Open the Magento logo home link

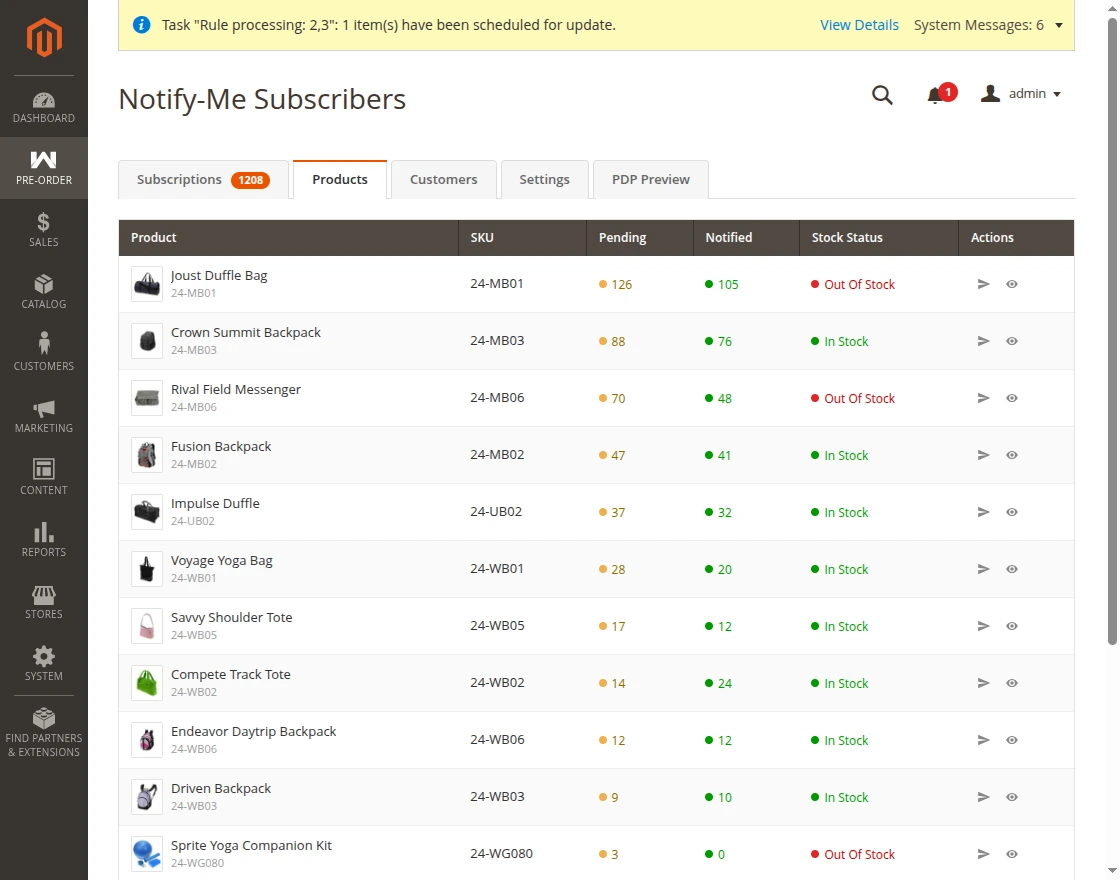tap(44, 37)
